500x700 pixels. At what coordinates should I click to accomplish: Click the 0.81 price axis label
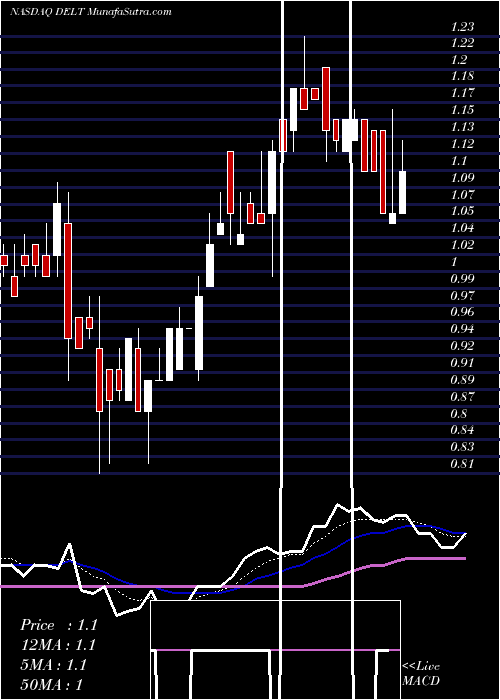(x=462, y=464)
